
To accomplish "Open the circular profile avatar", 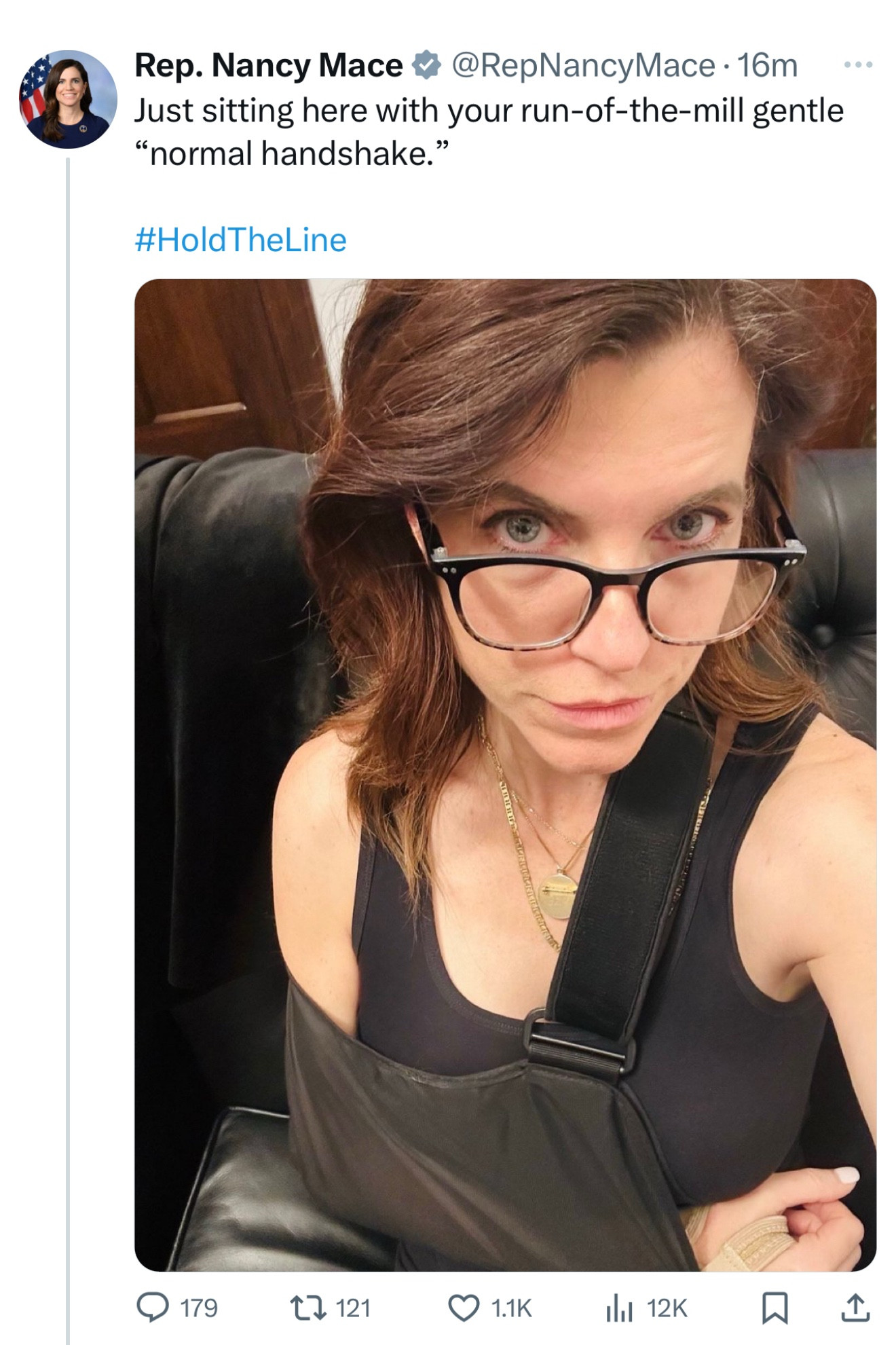I will [68, 99].
